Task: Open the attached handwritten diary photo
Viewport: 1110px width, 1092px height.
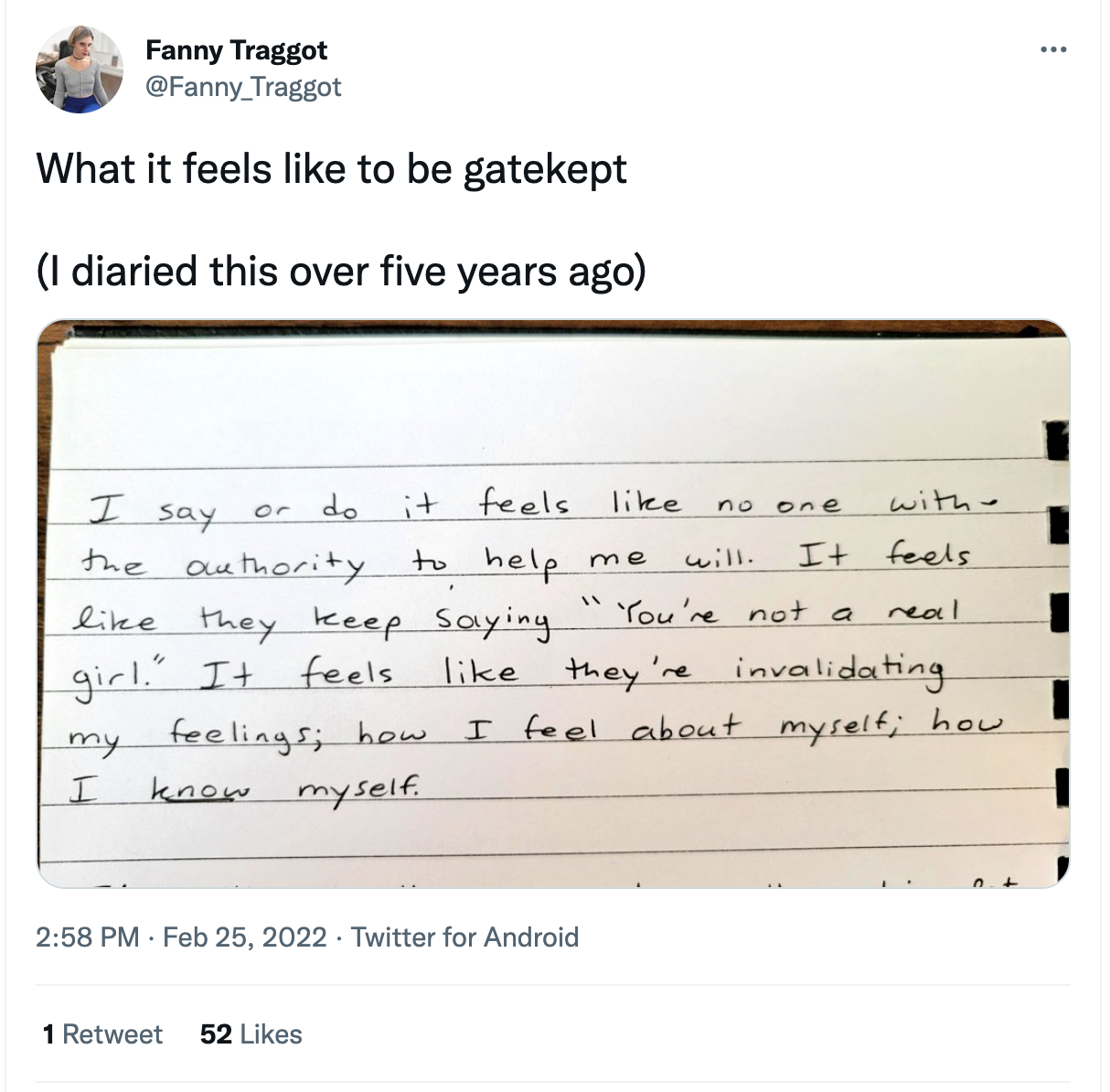Action: point(553,604)
